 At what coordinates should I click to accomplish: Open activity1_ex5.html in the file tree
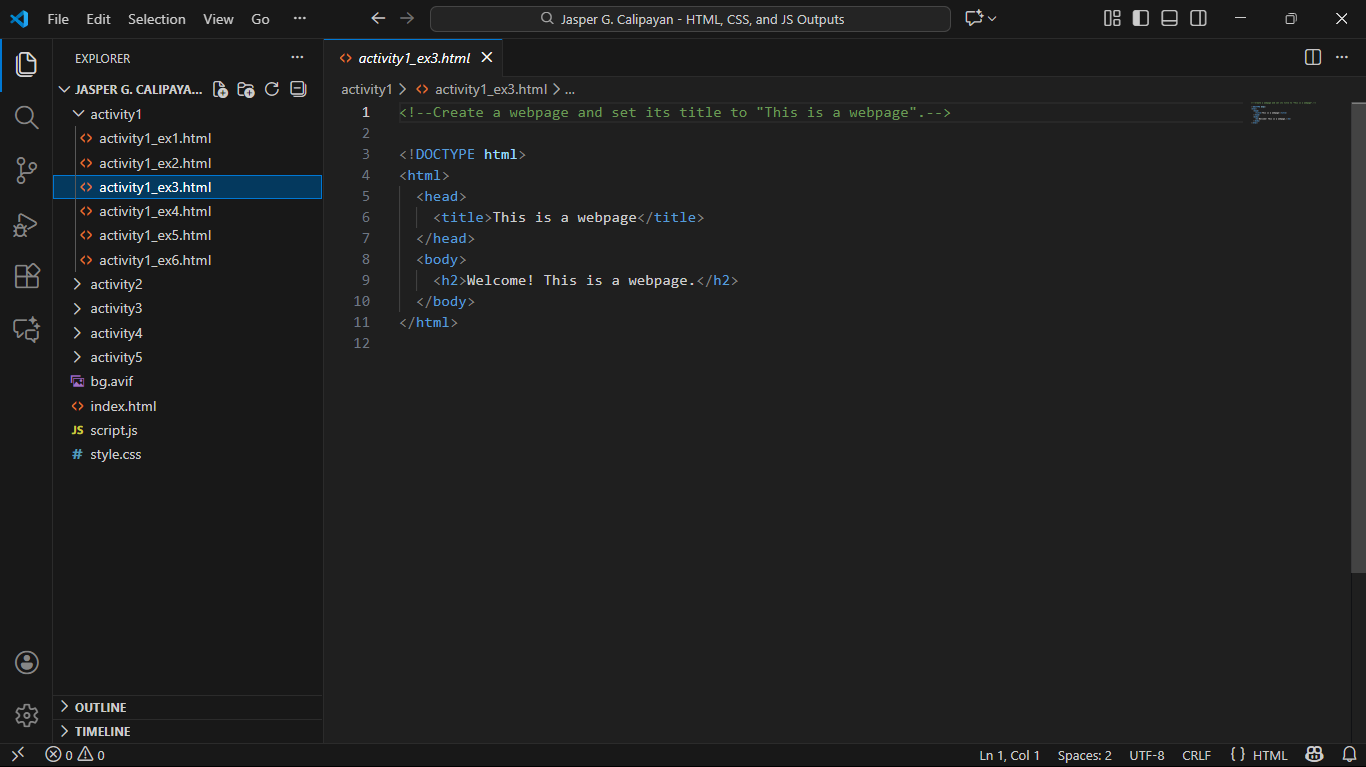click(155, 235)
